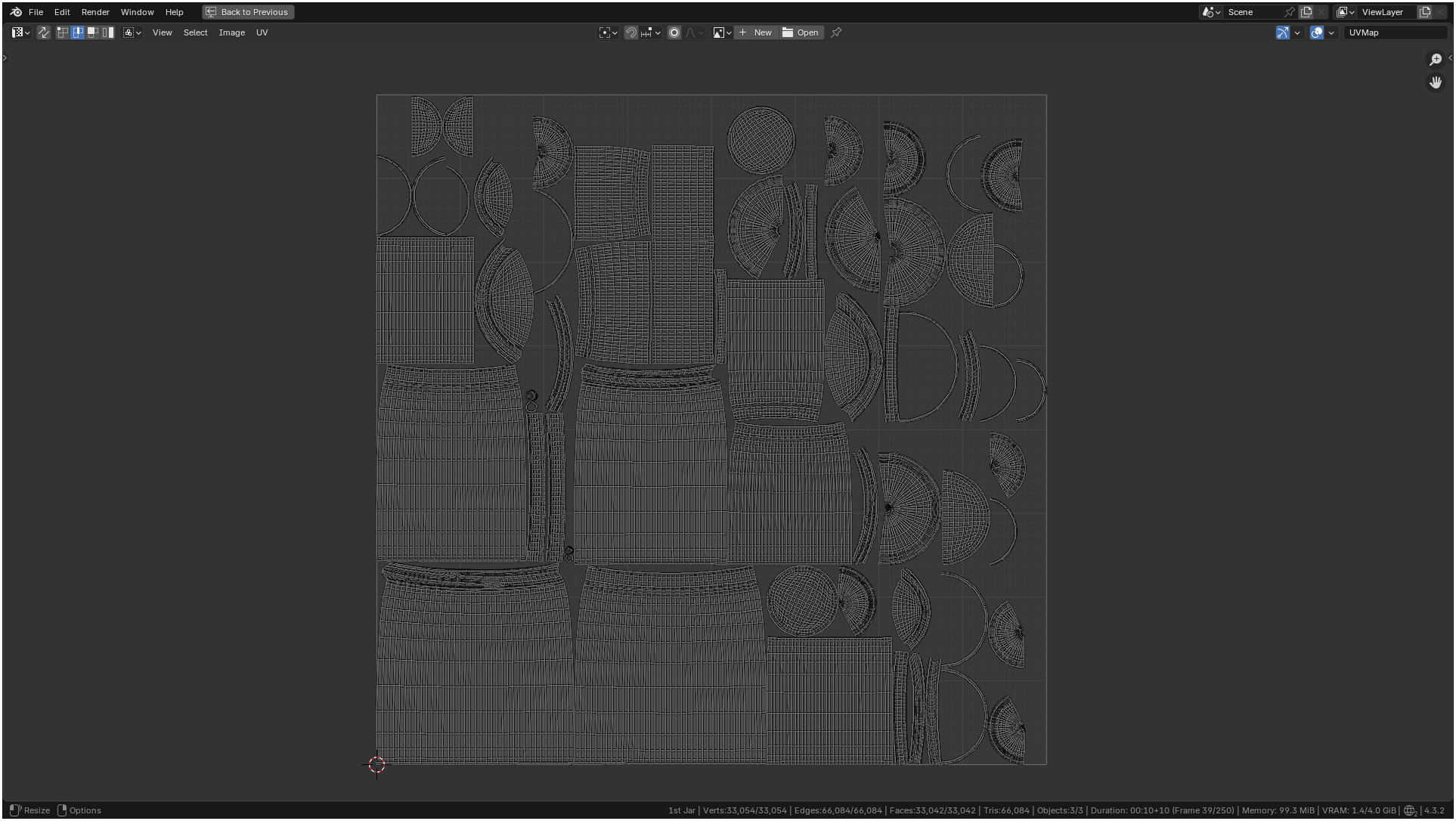Click New image button

point(755,33)
